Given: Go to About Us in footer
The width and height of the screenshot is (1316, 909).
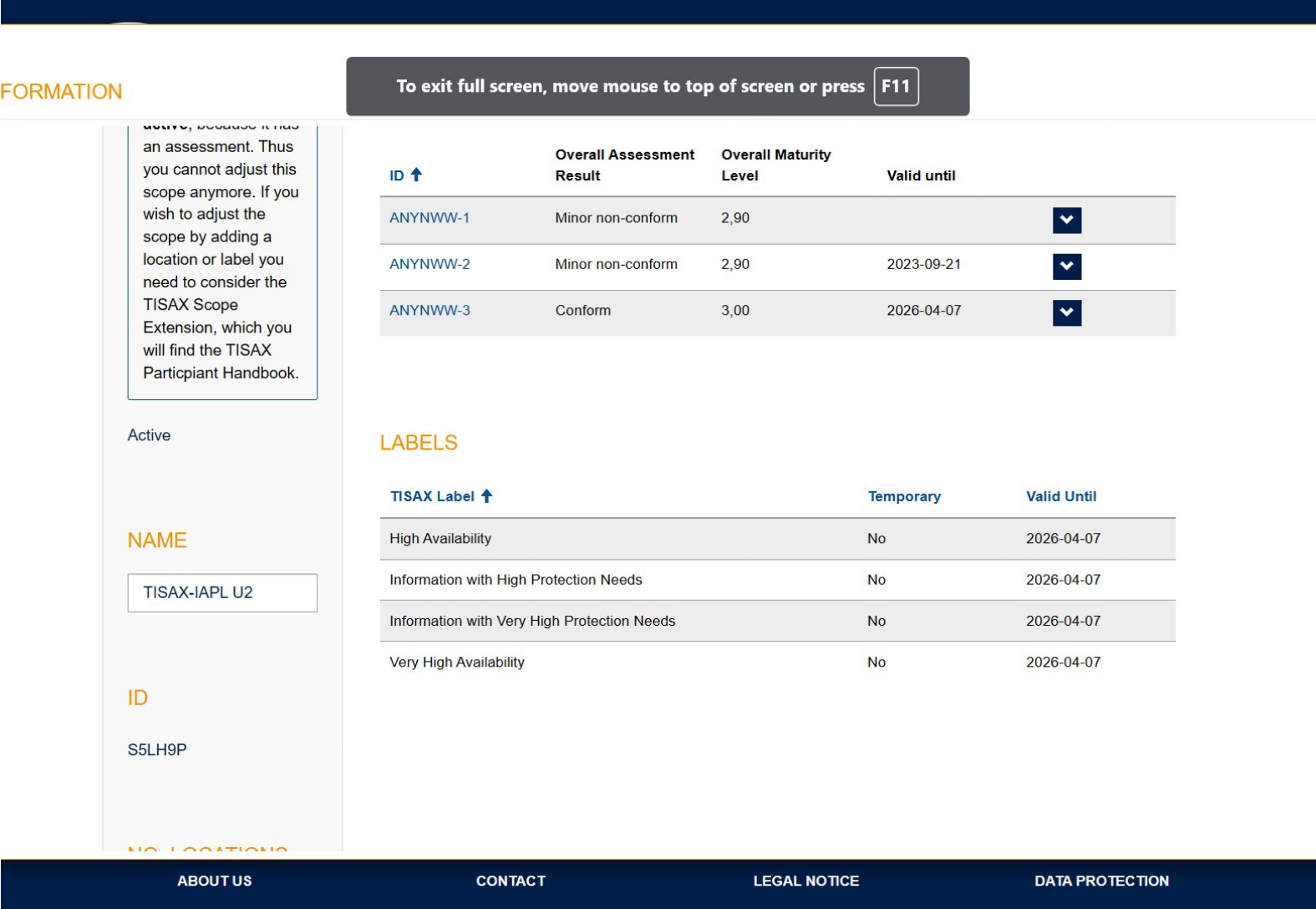Looking at the screenshot, I should point(214,881).
